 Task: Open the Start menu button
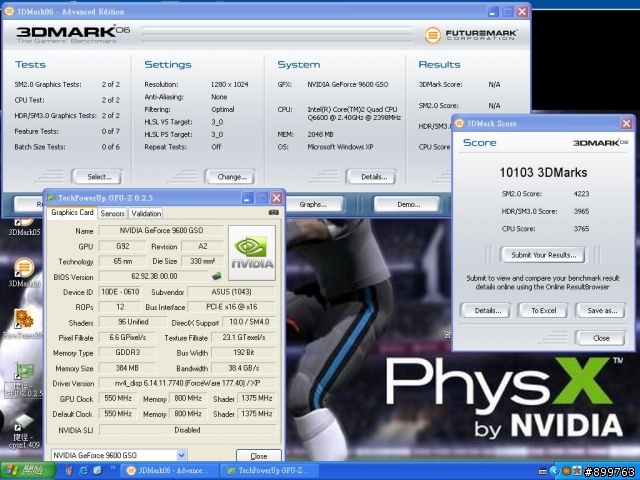click(28, 471)
